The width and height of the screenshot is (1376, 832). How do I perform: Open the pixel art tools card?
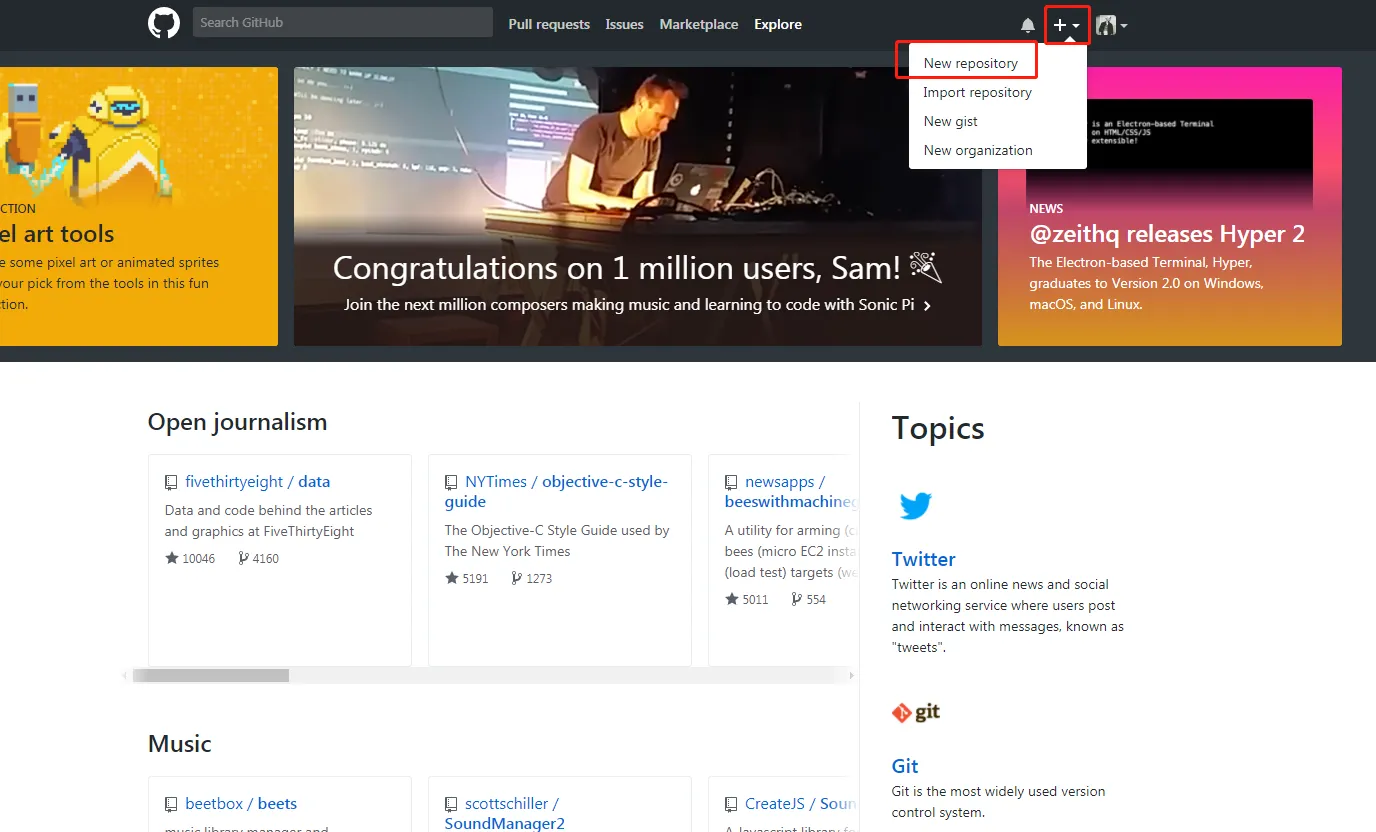[139, 206]
